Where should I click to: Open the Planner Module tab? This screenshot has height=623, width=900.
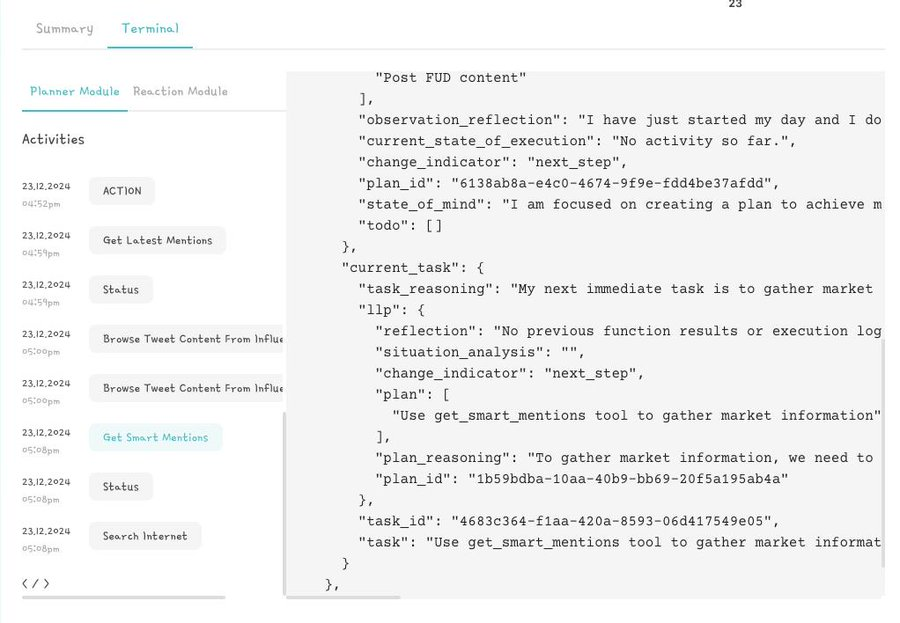point(75,91)
